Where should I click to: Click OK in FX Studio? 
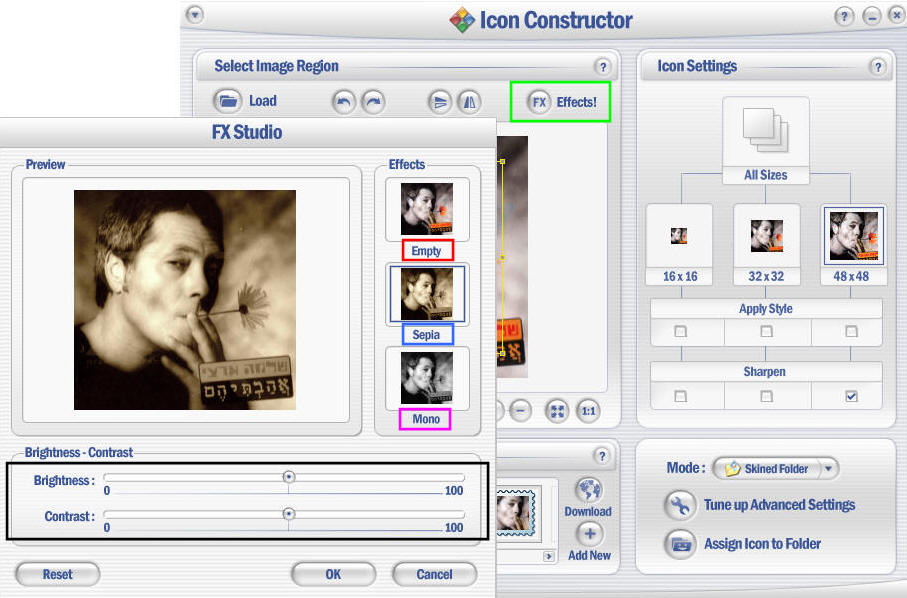point(333,574)
